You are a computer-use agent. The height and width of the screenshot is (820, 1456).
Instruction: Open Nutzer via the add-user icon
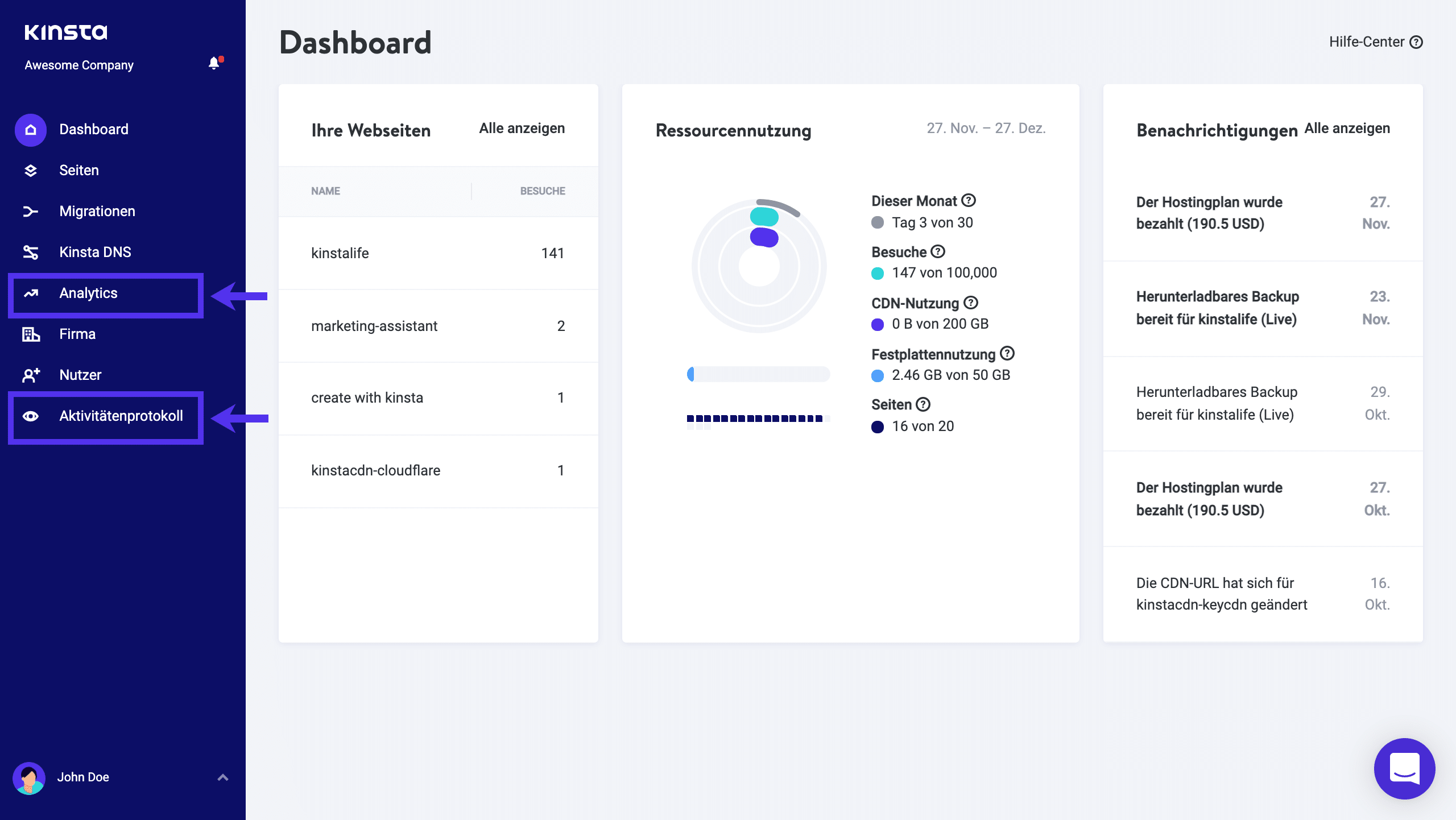click(x=30, y=375)
